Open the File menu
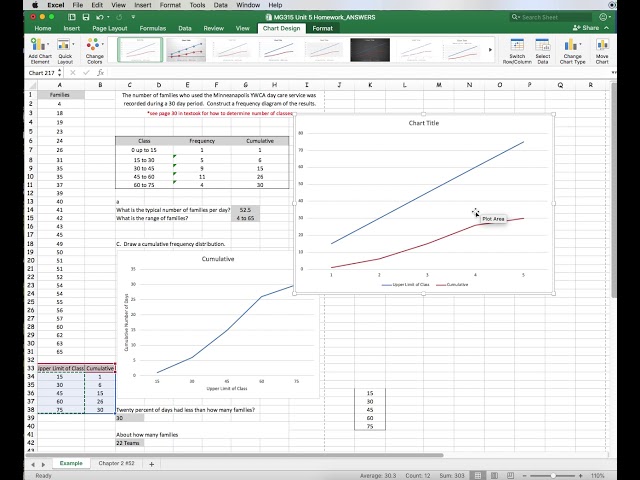 [78, 5]
